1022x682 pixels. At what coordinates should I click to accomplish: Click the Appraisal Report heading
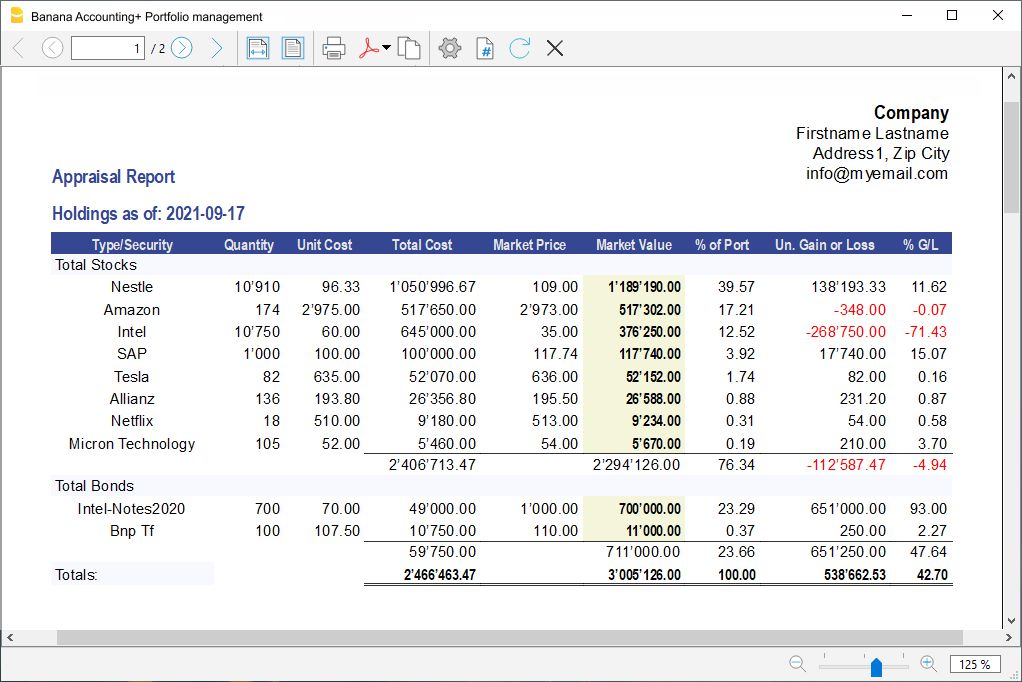click(x=113, y=177)
